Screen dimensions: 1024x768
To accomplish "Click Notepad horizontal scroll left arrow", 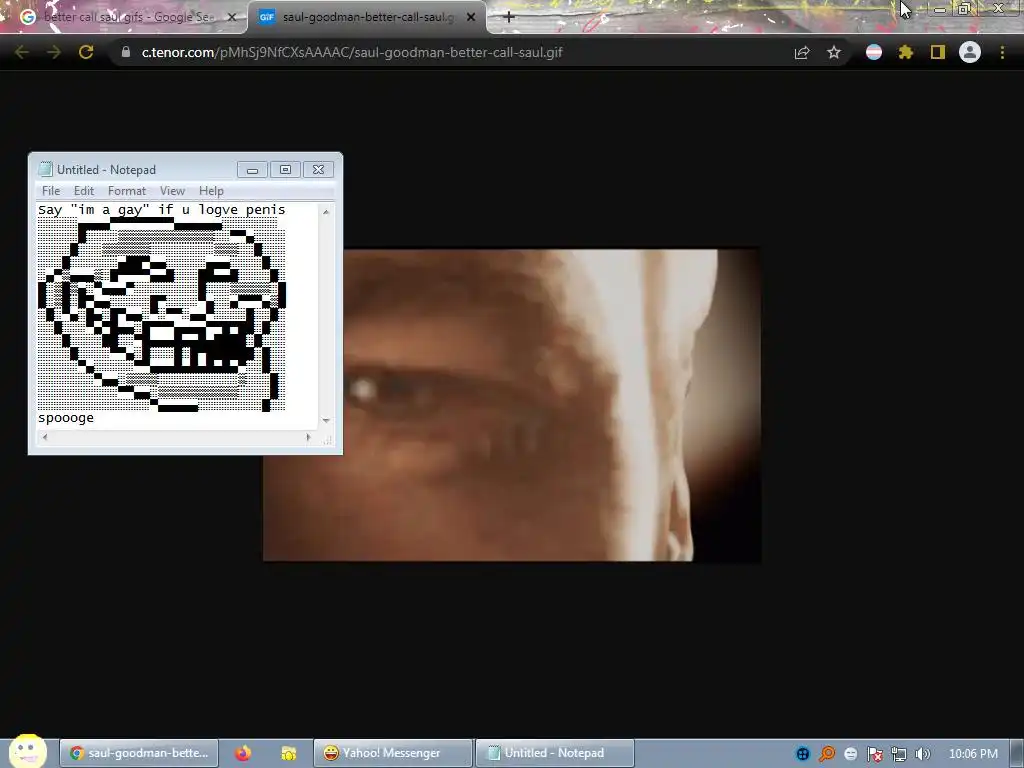I will [x=44, y=438].
